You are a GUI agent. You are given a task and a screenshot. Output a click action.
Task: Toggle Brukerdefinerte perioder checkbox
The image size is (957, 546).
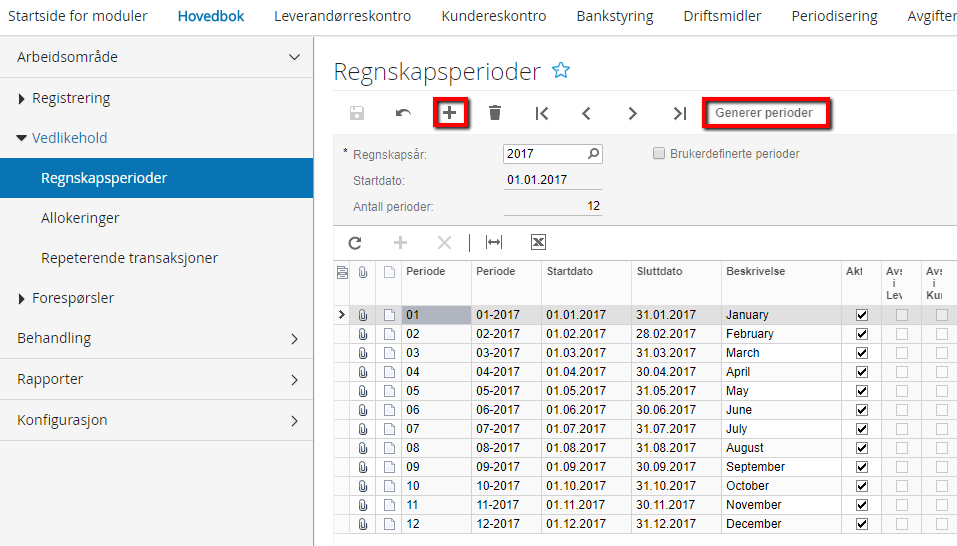coord(659,154)
